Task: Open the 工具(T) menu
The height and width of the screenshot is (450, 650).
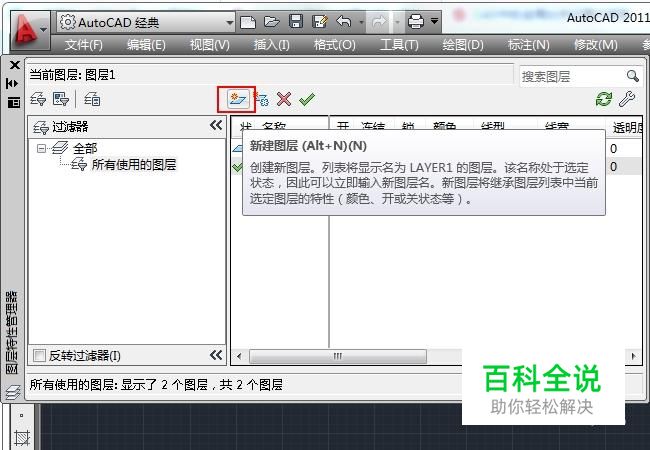Action: [399, 44]
